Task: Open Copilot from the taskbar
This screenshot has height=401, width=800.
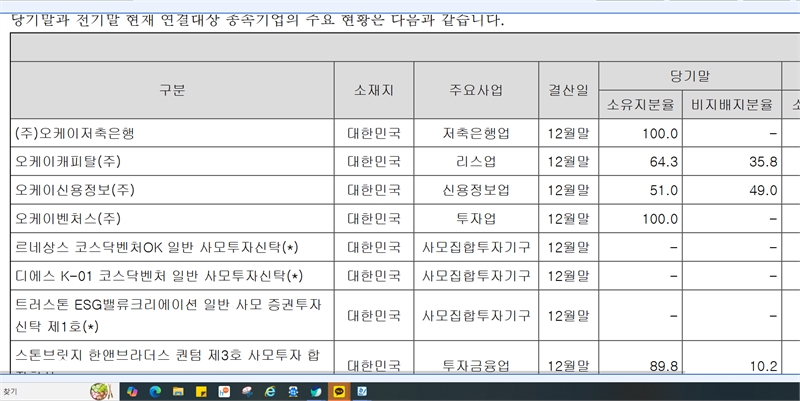Action: click(x=132, y=391)
